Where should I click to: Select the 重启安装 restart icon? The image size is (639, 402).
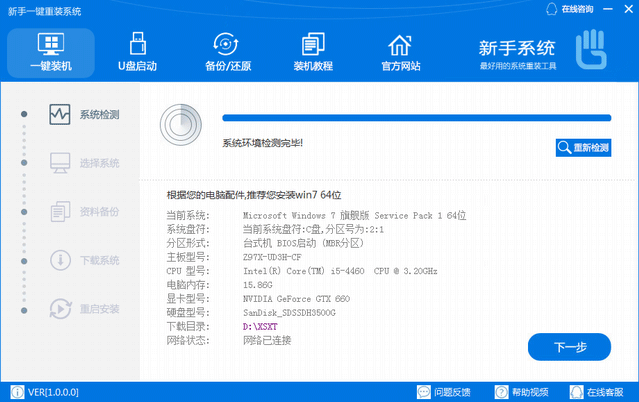60,309
